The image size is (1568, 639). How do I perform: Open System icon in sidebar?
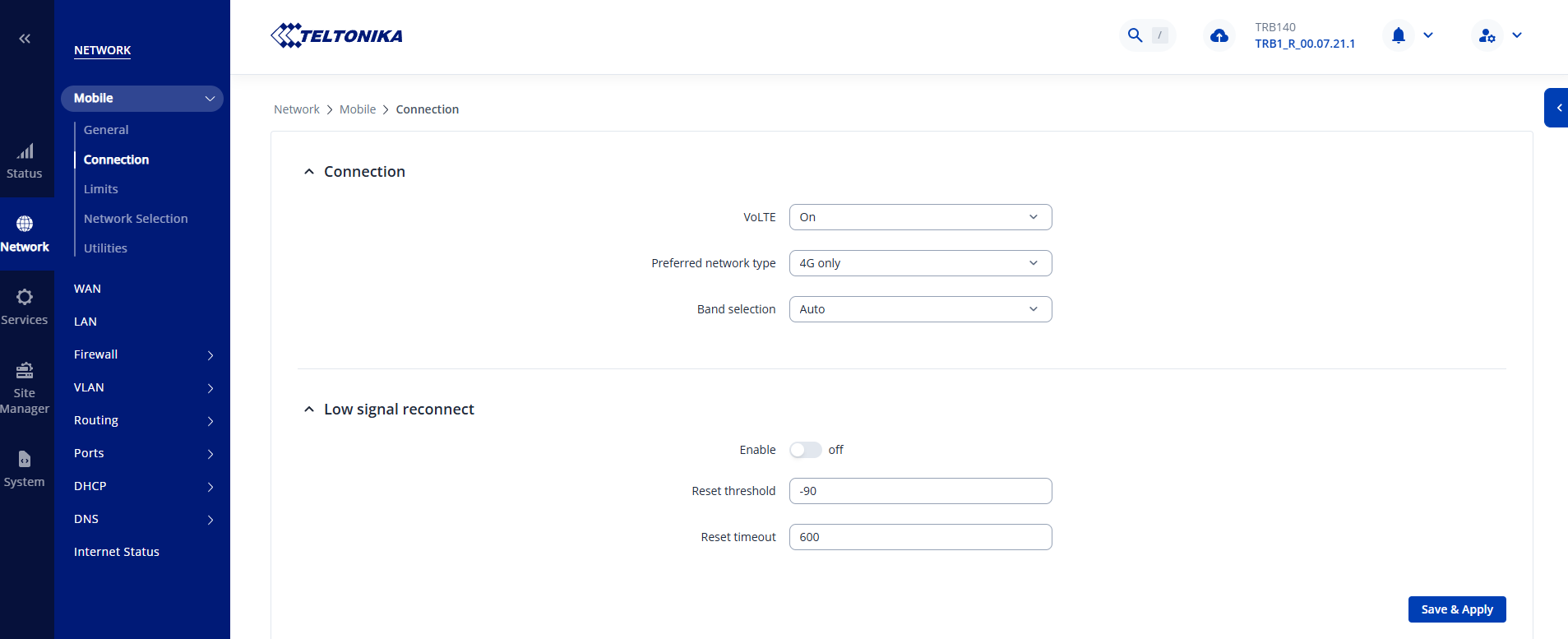point(25,460)
